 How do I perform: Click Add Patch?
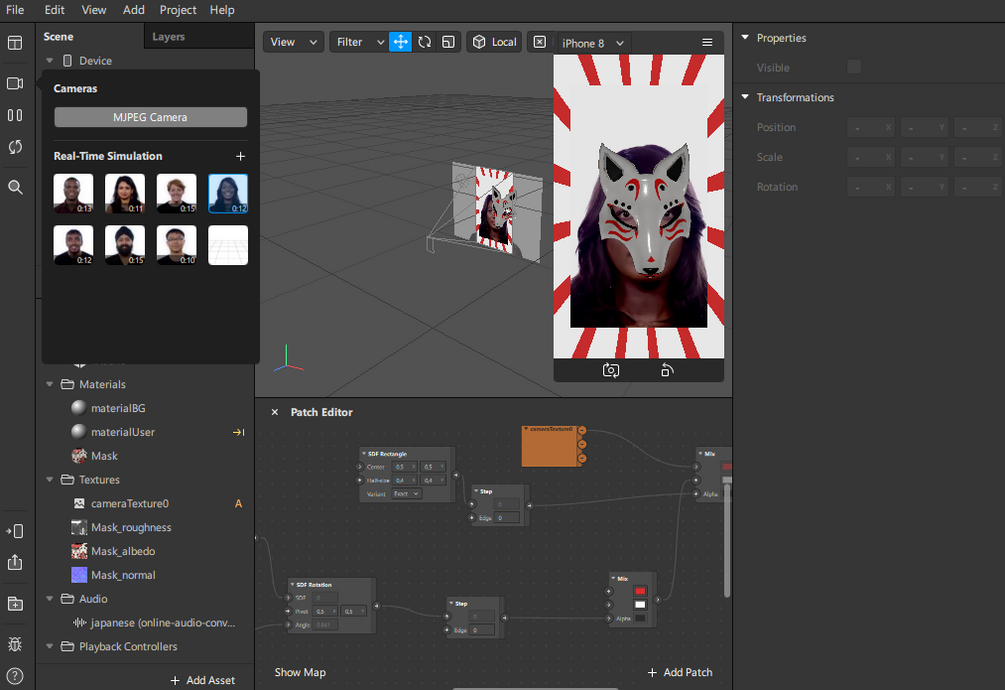coord(680,672)
